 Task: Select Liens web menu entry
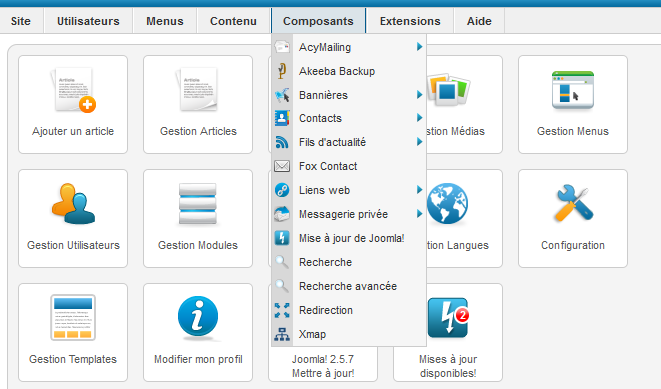pyautogui.click(x=325, y=190)
